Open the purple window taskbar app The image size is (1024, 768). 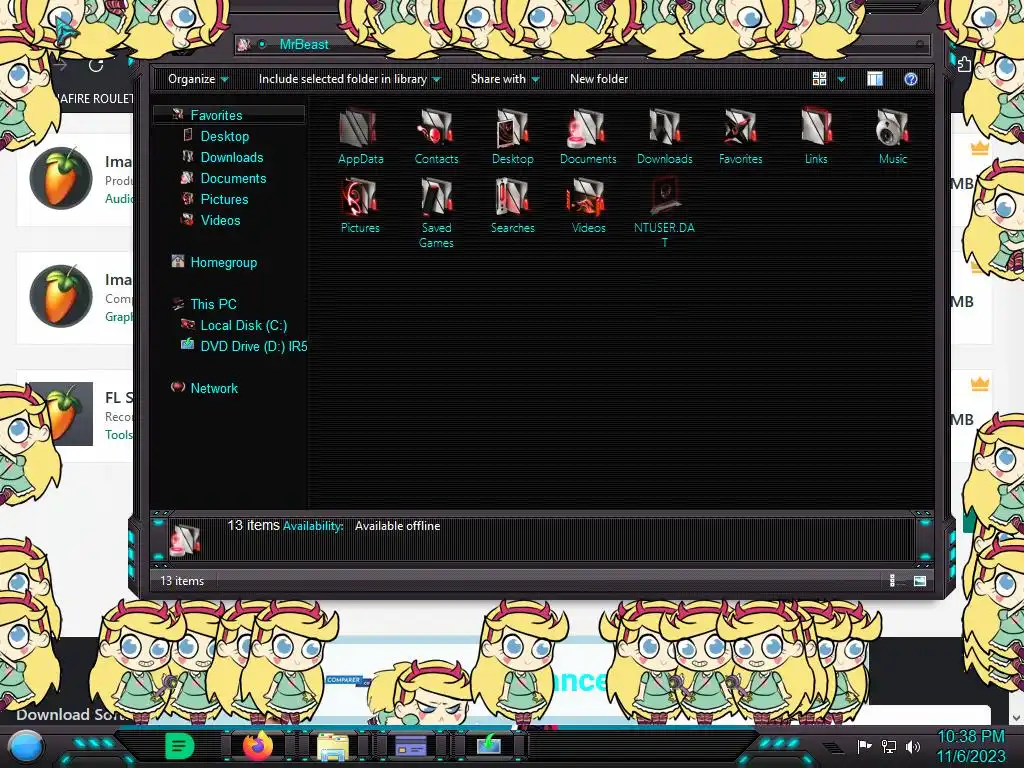point(411,746)
